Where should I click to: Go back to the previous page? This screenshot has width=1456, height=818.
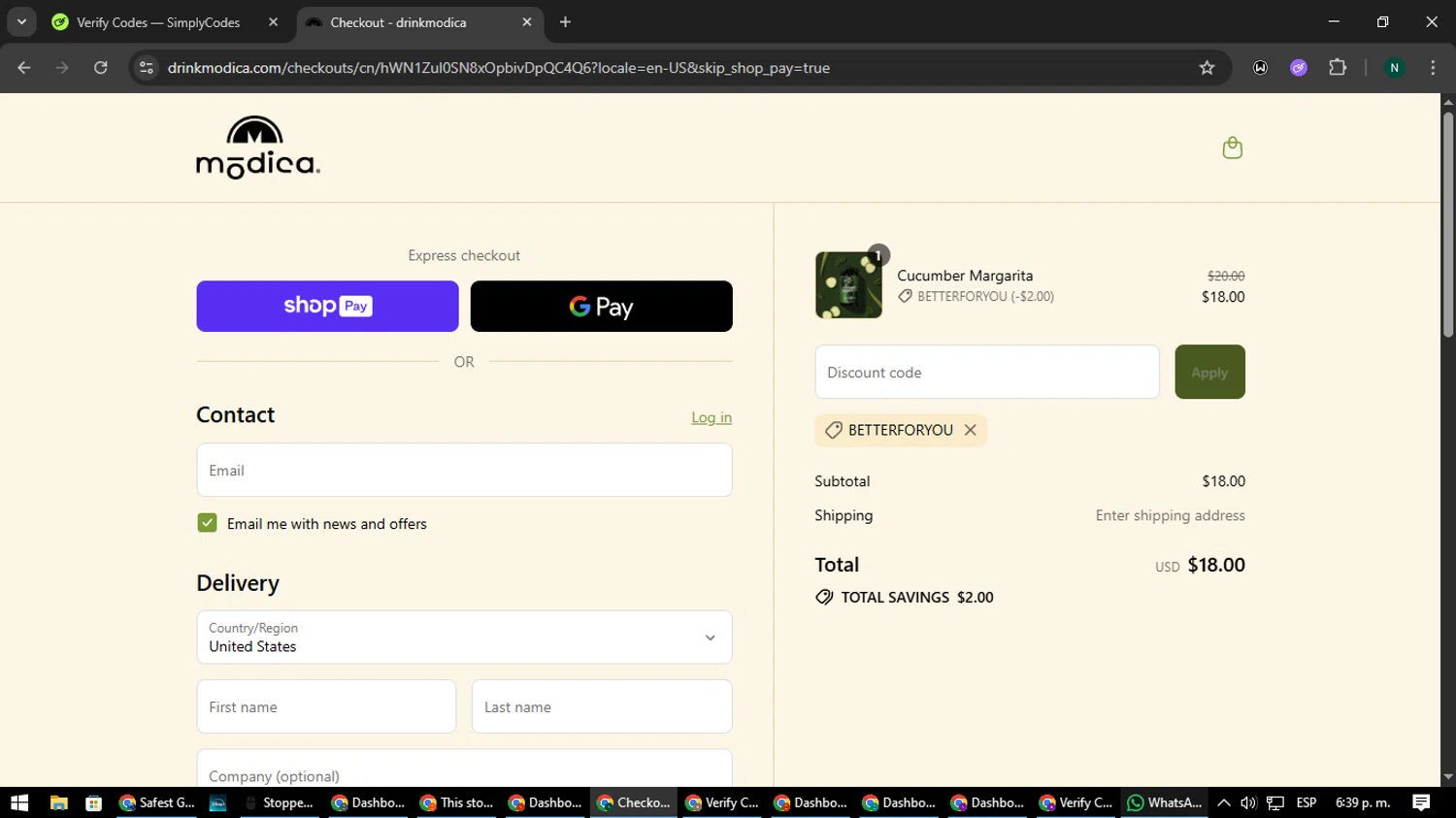tap(24, 68)
